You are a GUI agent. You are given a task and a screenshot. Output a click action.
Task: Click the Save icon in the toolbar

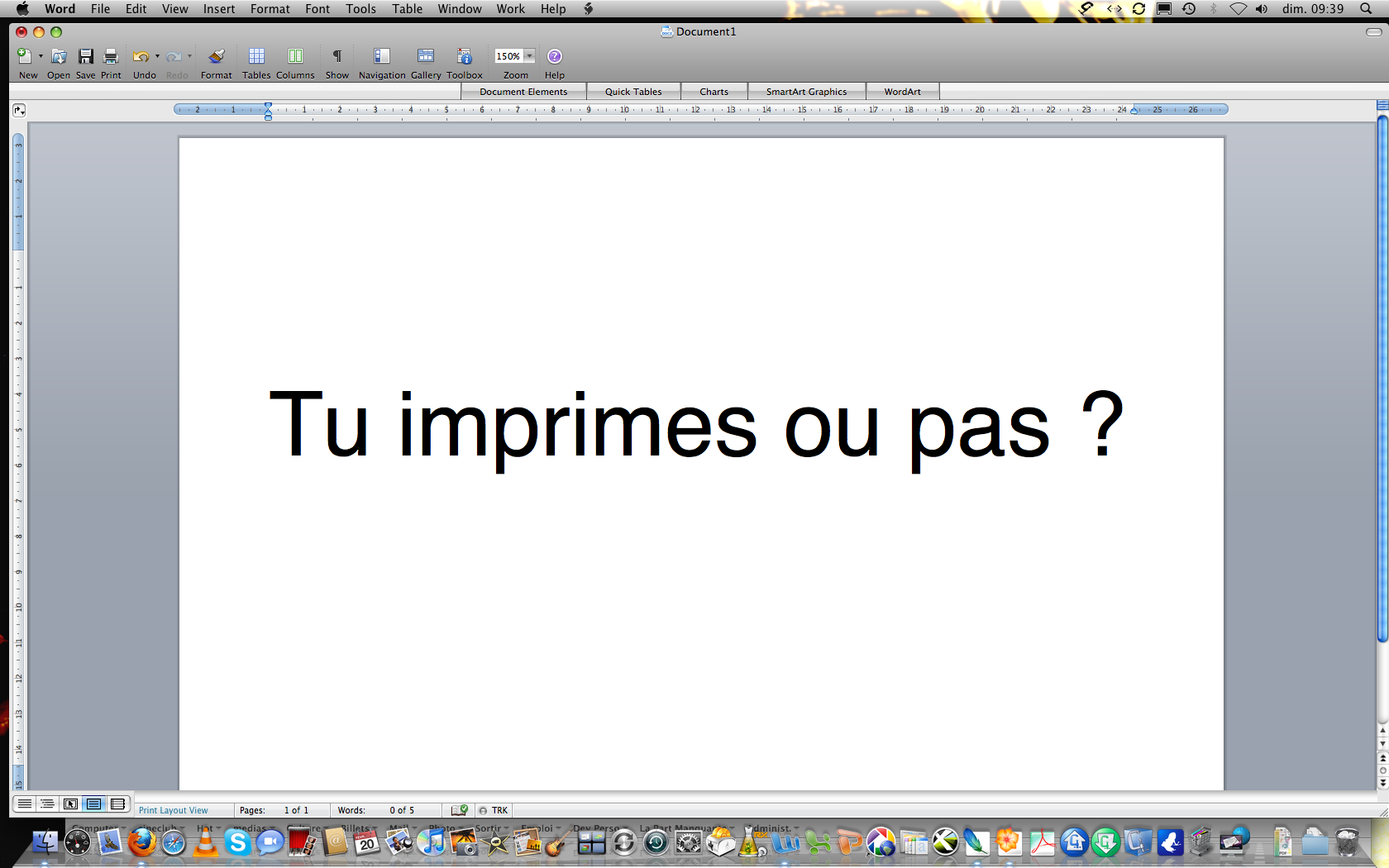[86, 56]
